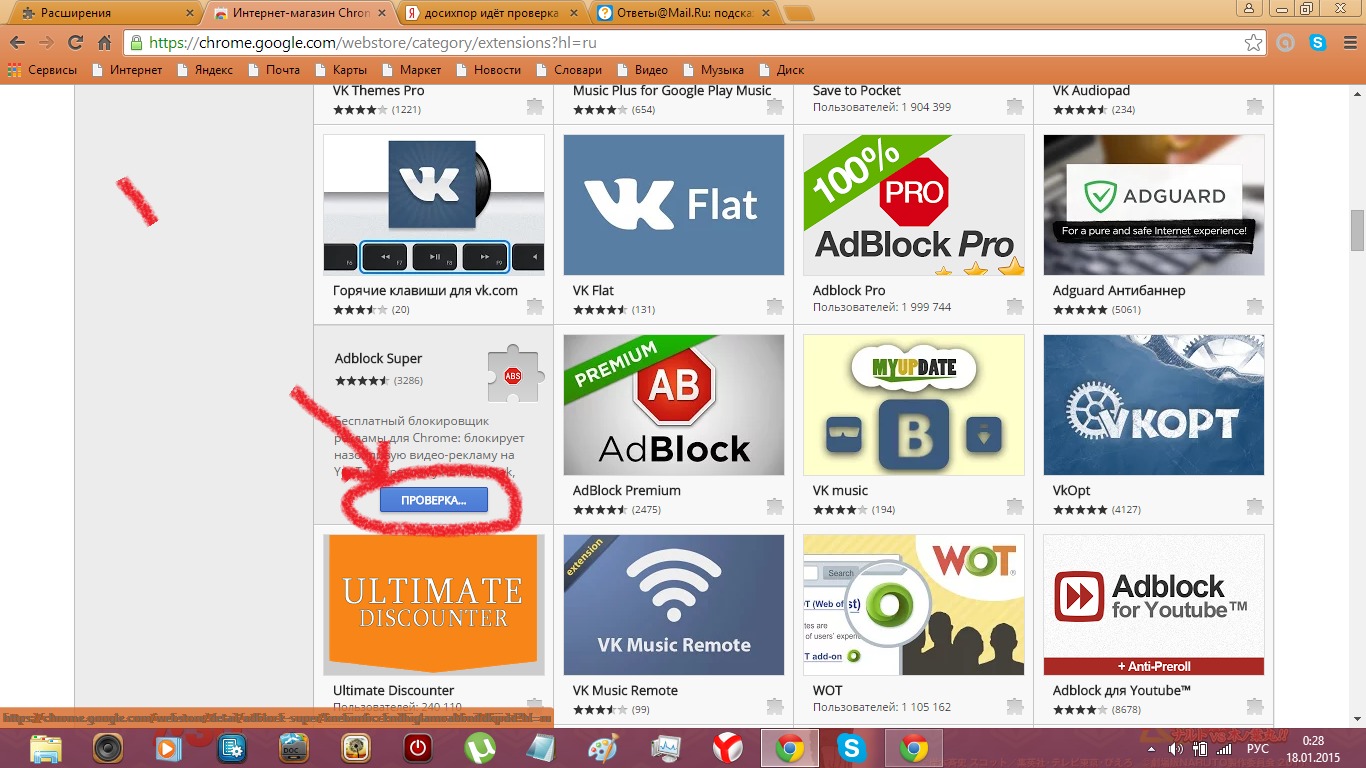Open the Маркет bookmark

click(x=410, y=70)
